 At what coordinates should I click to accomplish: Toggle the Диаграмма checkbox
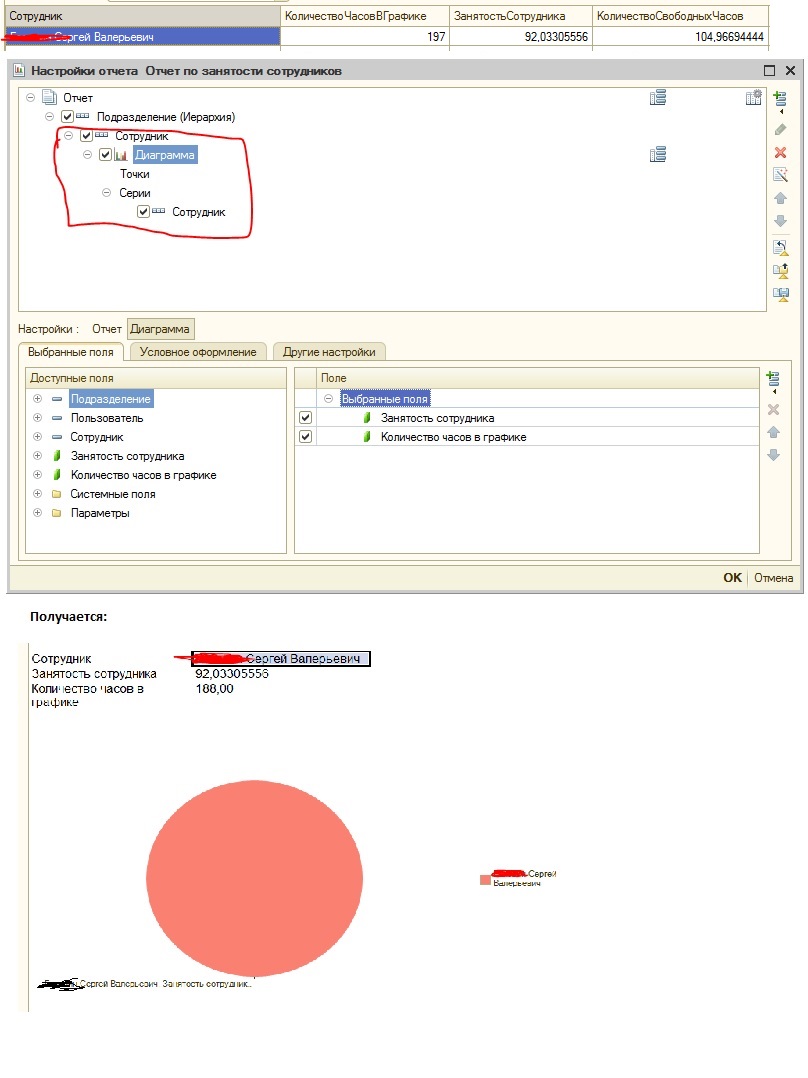pyautogui.click(x=105, y=155)
